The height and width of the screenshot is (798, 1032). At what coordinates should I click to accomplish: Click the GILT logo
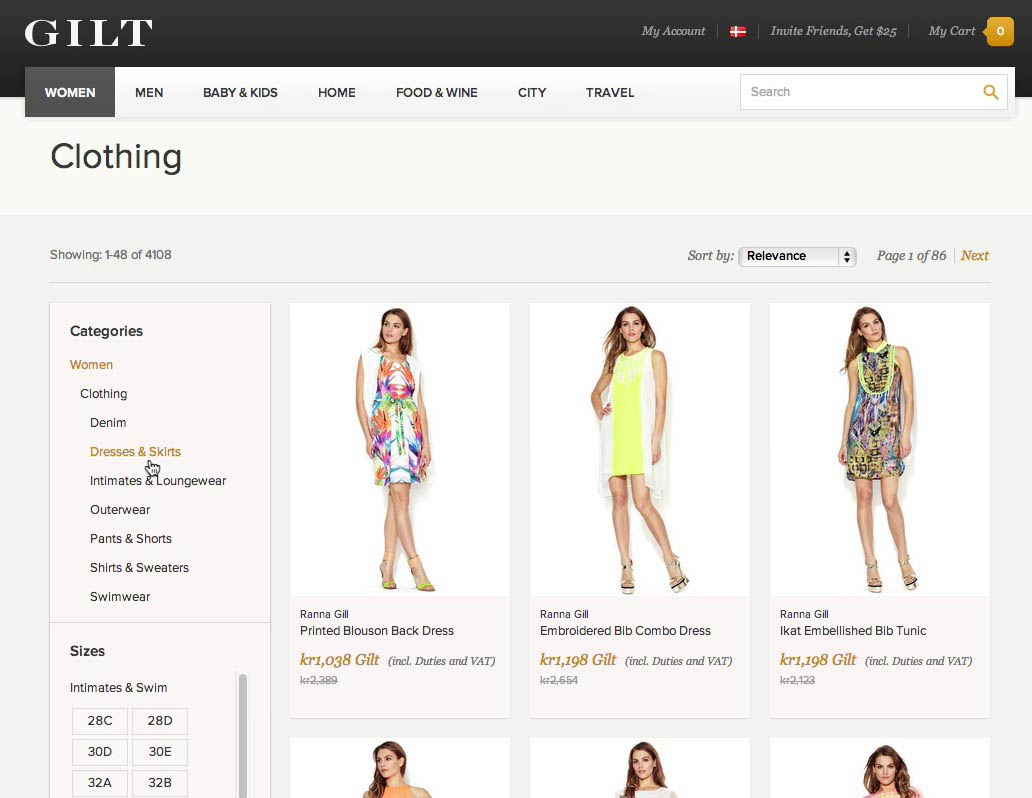88,33
